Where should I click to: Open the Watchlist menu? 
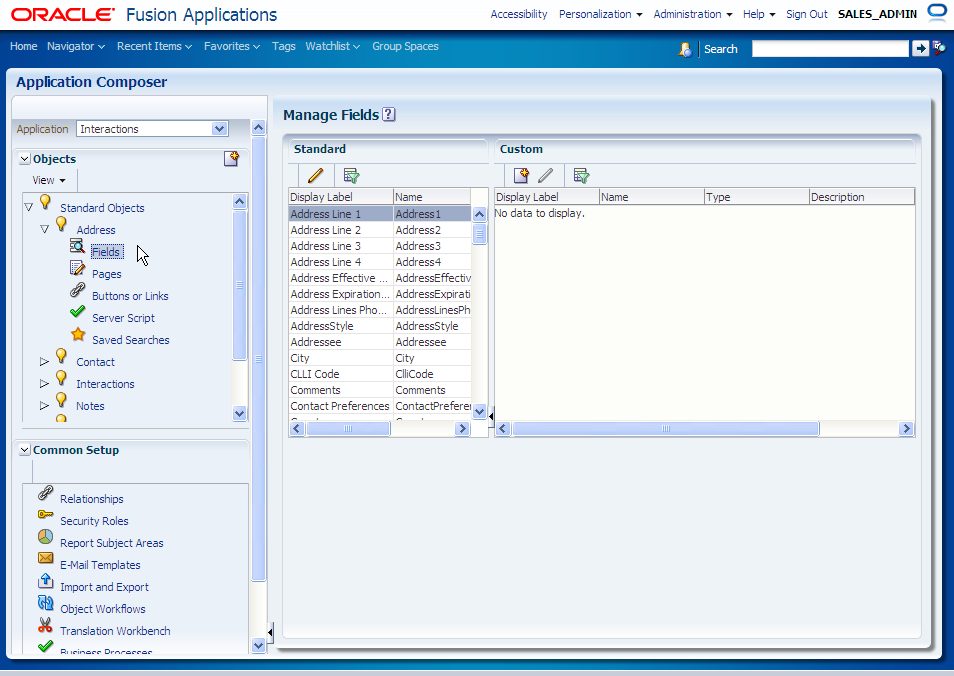333,46
